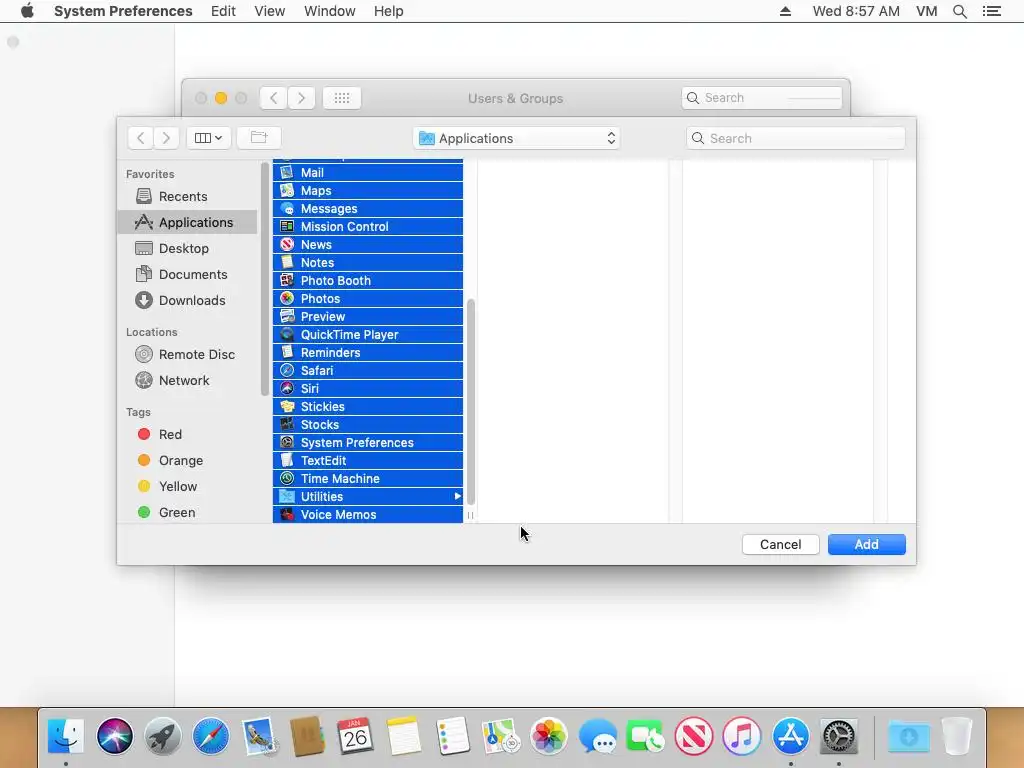1024x768 pixels.
Task: Show all preferences grid button
Action: tap(342, 98)
